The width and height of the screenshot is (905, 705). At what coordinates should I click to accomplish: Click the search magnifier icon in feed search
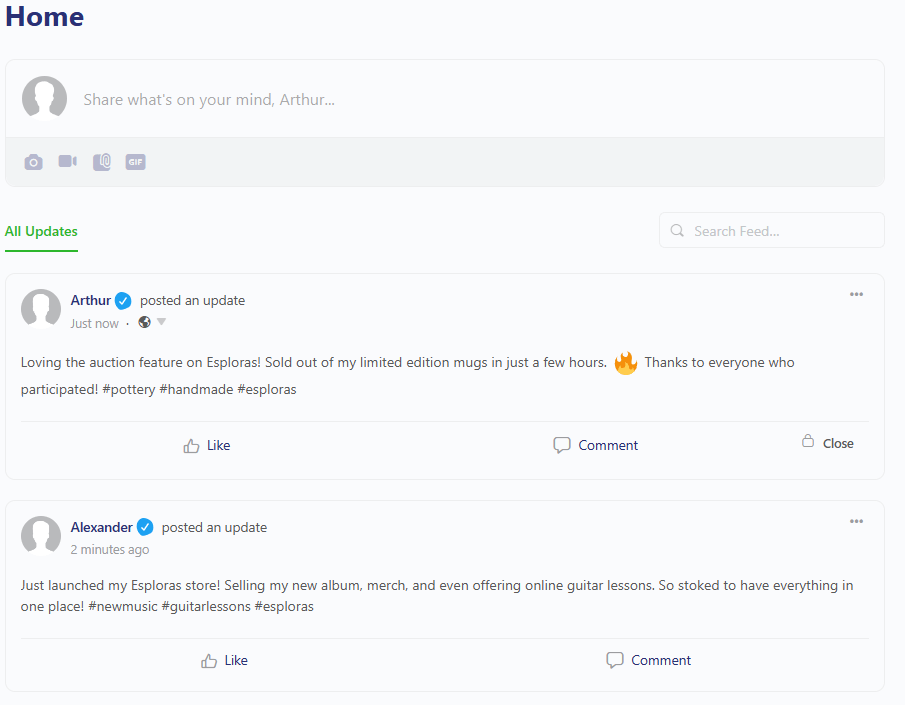click(x=677, y=231)
